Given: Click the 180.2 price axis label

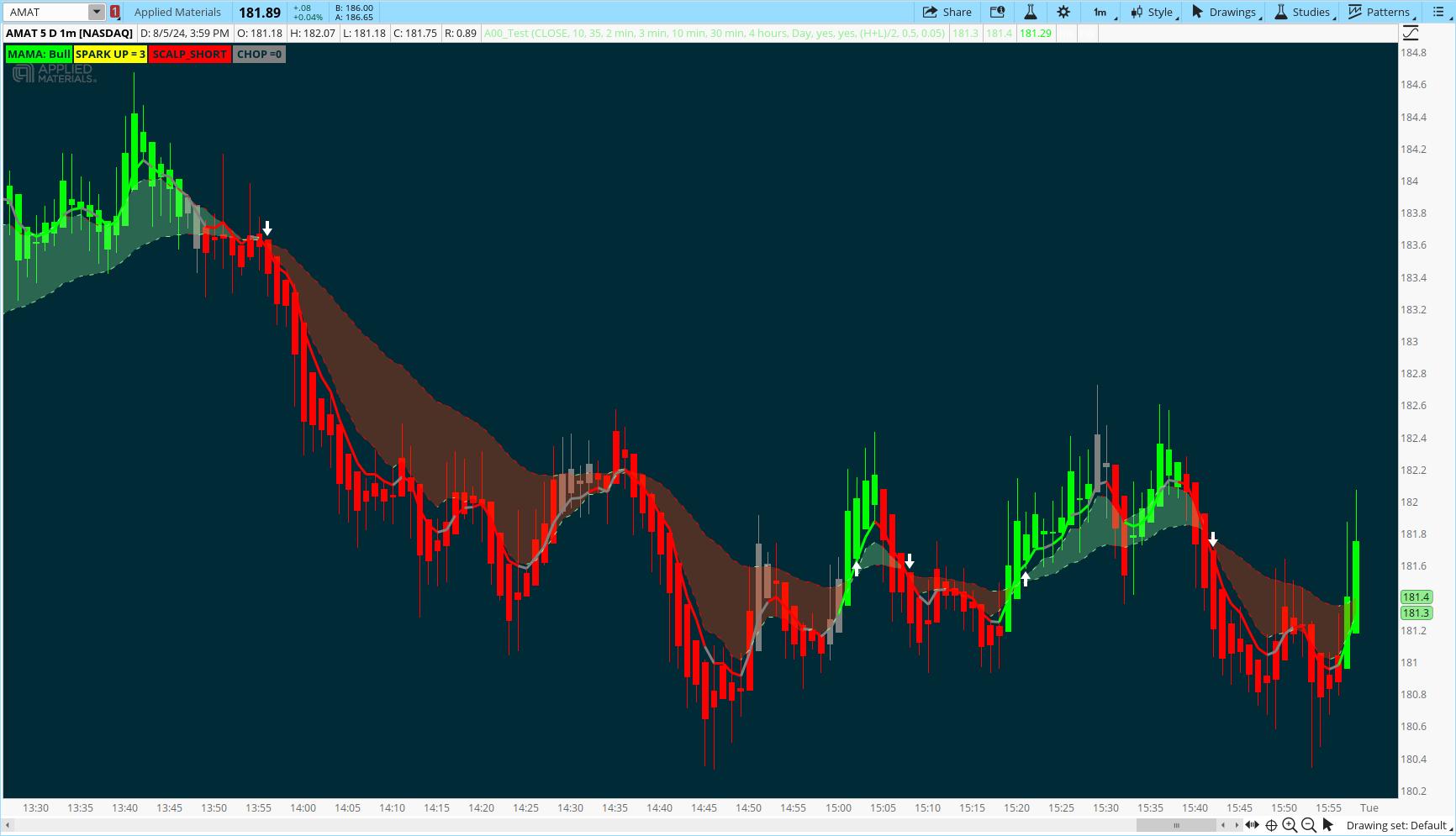Looking at the screenshot, I should coord(1414,791).
